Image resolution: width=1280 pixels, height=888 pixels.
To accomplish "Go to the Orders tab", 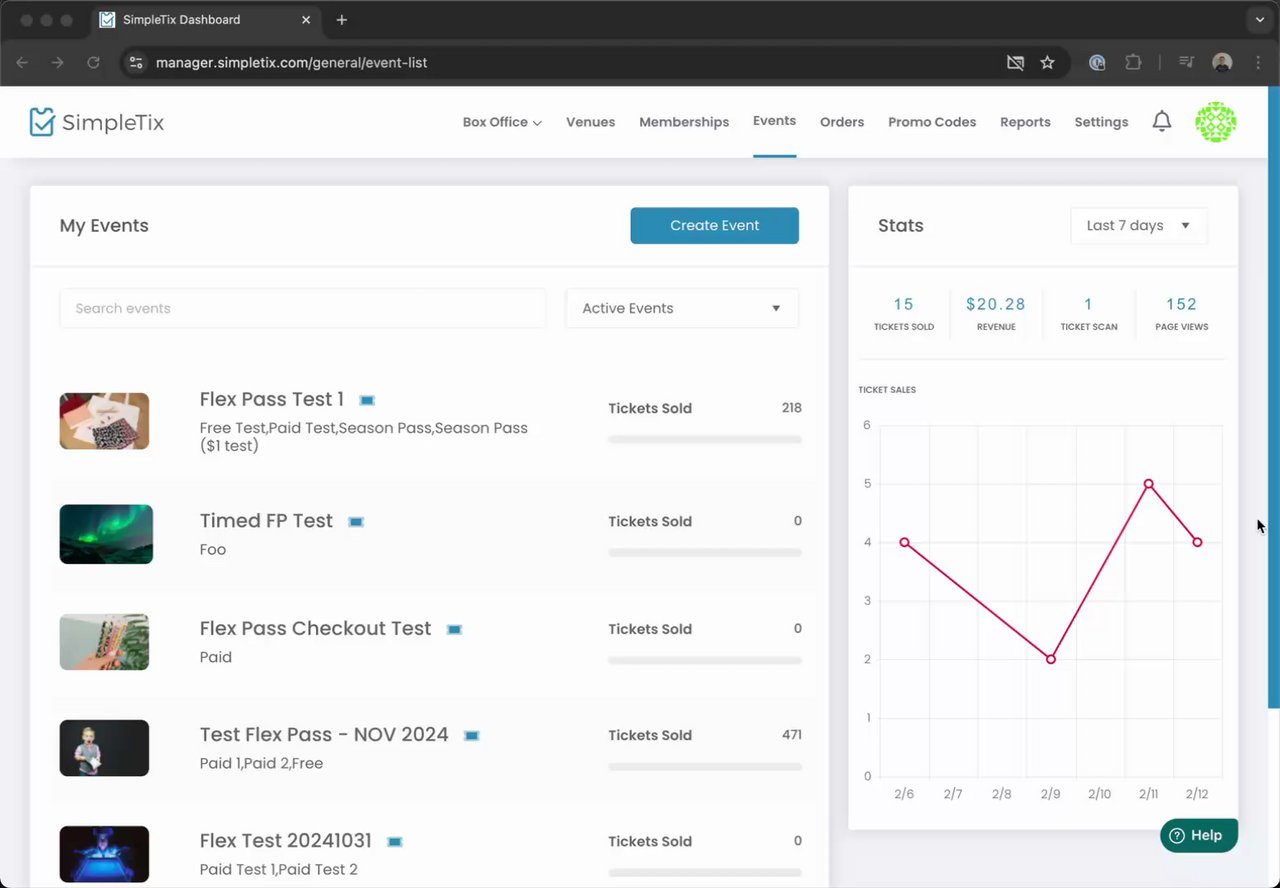I will (x=842, y=122).
